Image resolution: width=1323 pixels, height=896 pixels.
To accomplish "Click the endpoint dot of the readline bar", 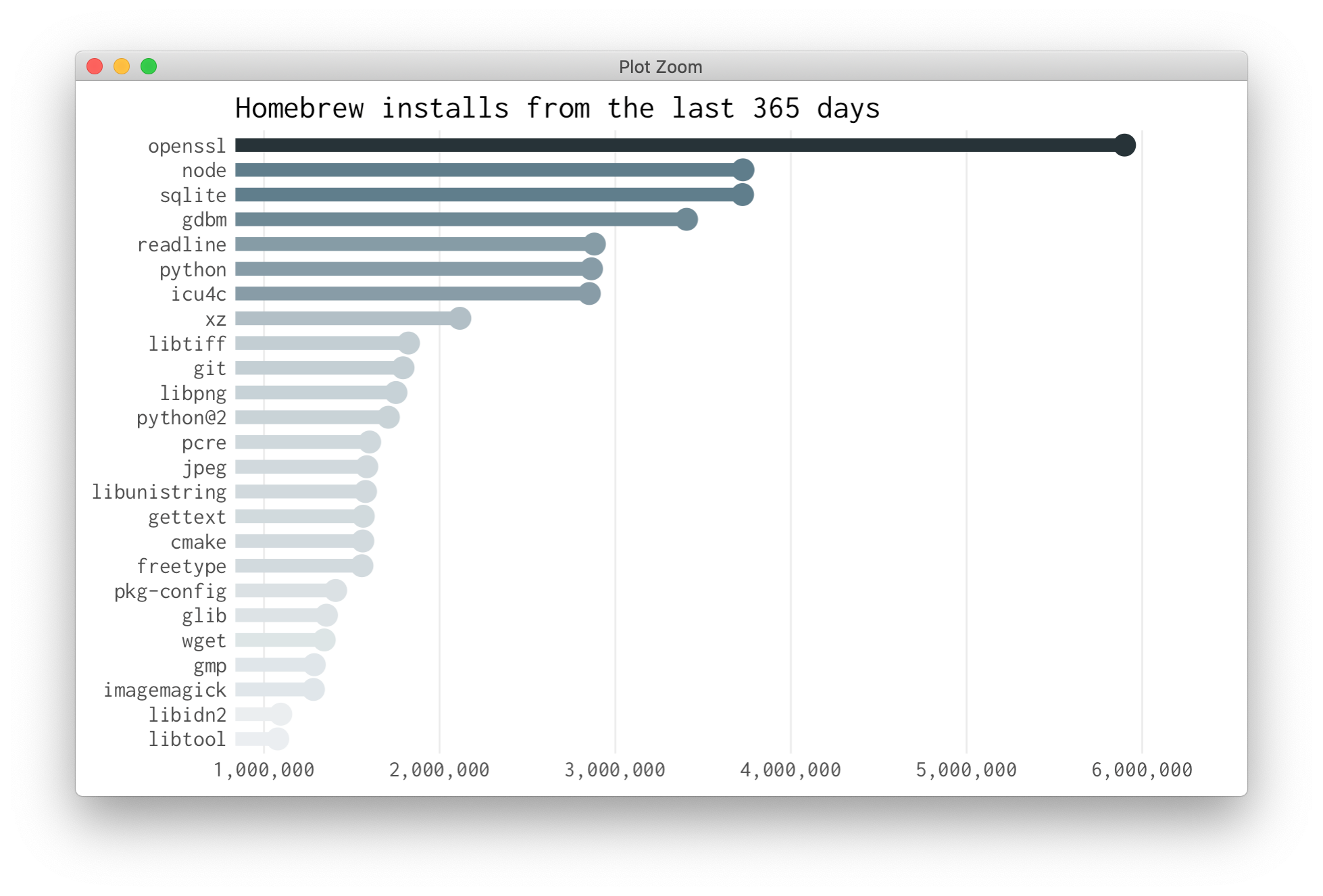I will tap(595, 244).
